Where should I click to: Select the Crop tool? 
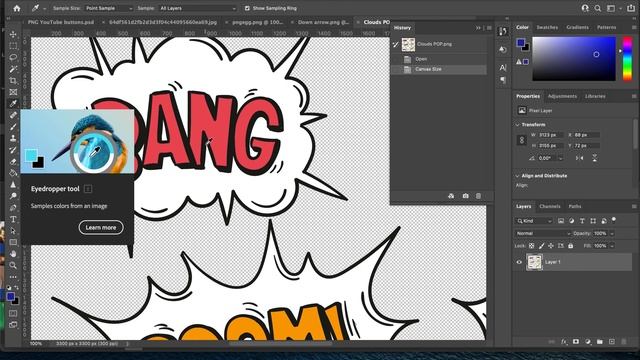click(x=13, y=80)
